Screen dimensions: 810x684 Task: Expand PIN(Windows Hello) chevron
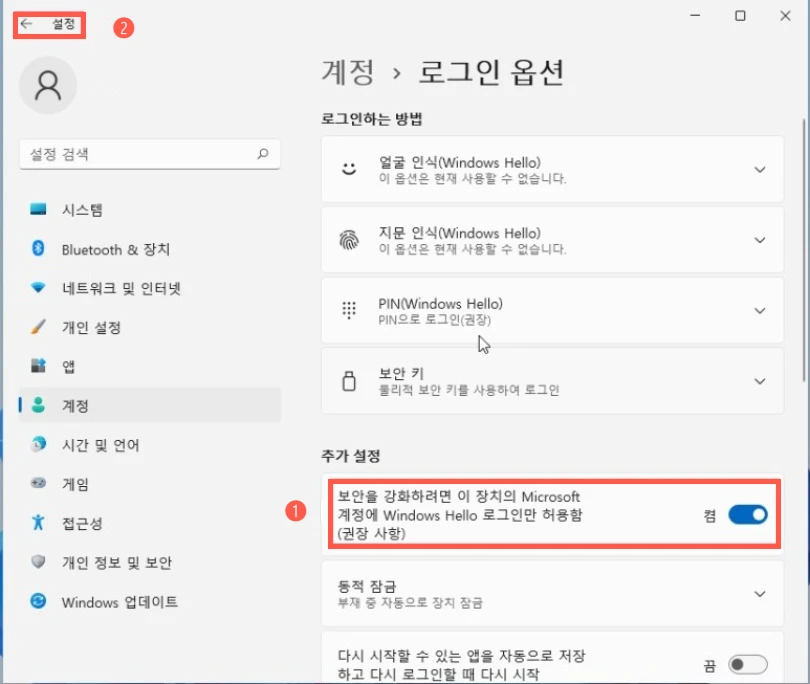pos(759,310)
